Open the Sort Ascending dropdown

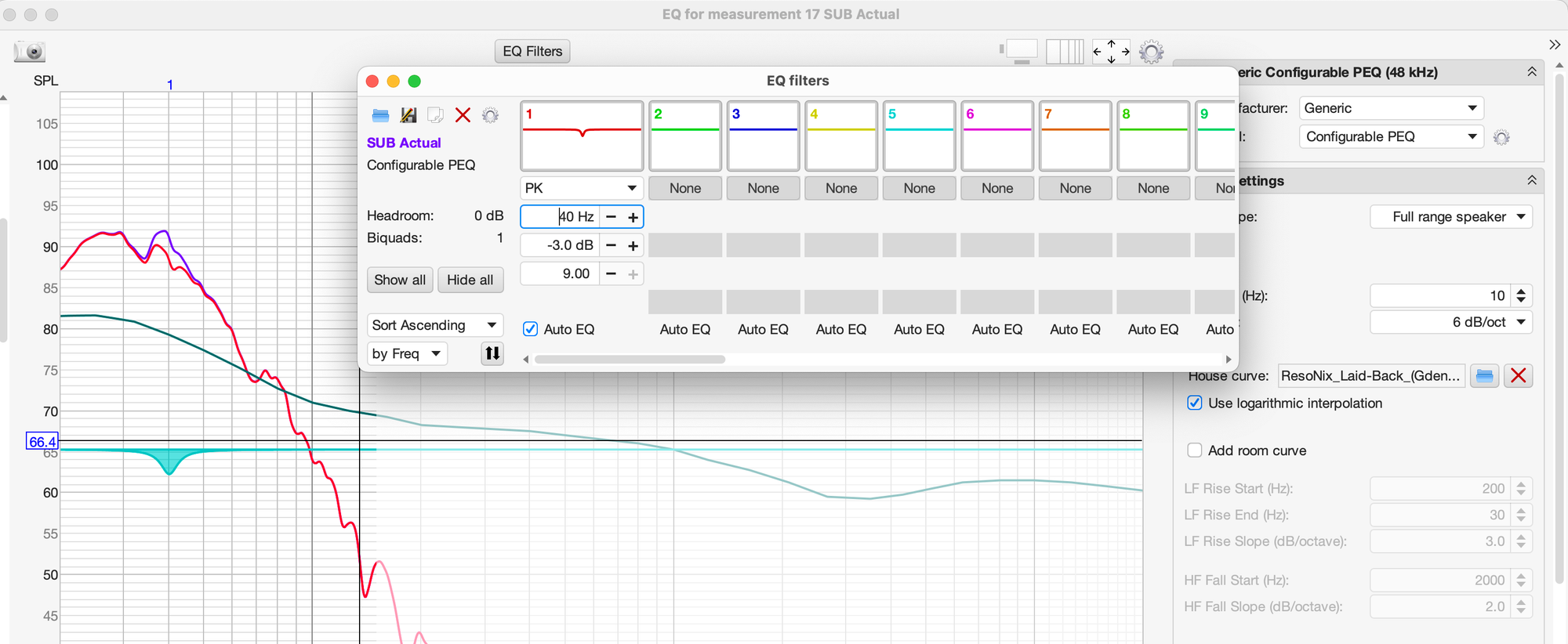[x=435, y=325]
